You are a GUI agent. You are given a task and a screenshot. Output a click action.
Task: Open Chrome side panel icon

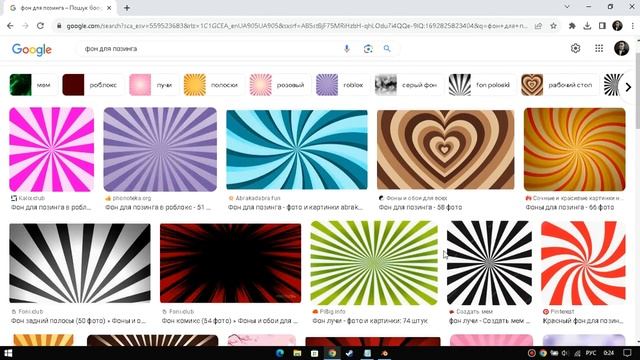(x=602, y=26)
